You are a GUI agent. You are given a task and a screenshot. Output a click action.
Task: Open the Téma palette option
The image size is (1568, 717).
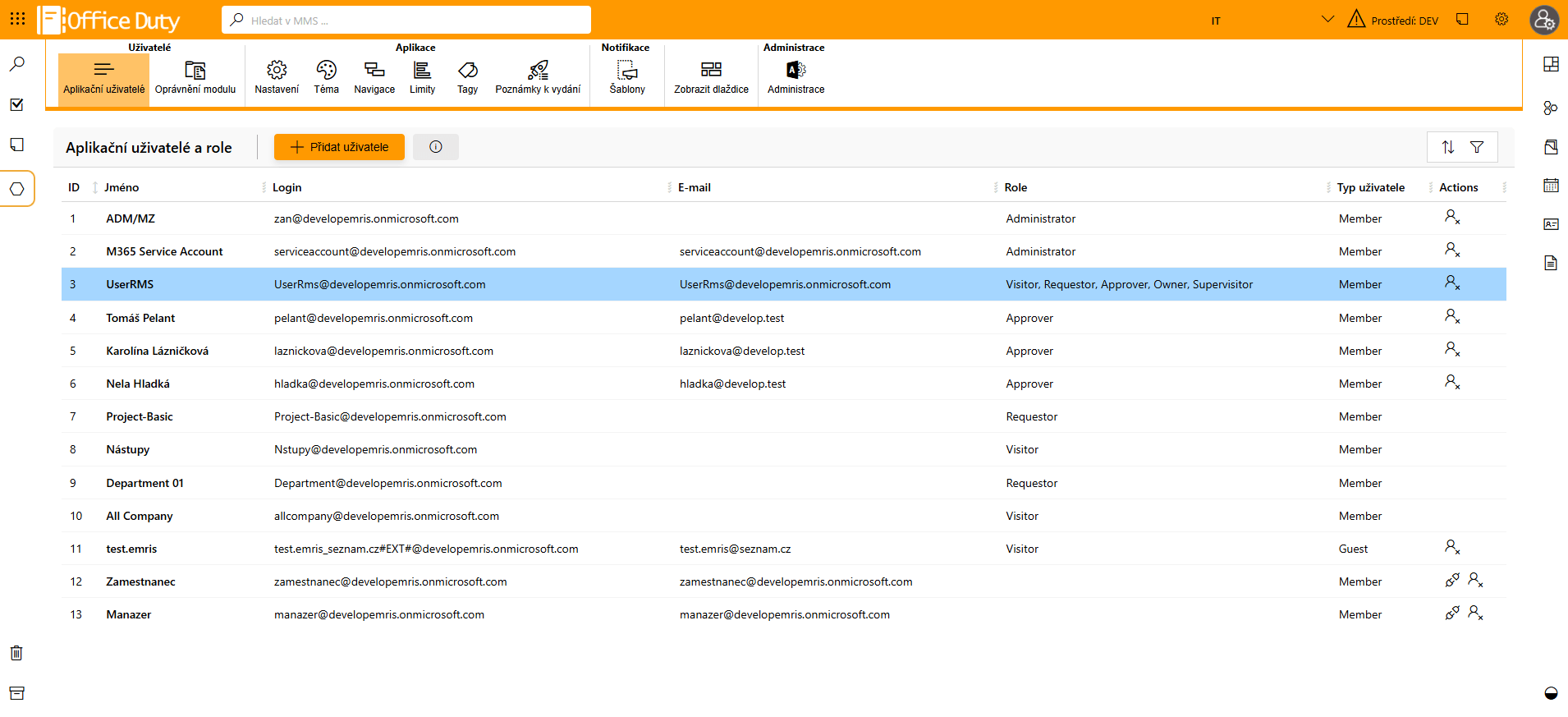[326, 79]
